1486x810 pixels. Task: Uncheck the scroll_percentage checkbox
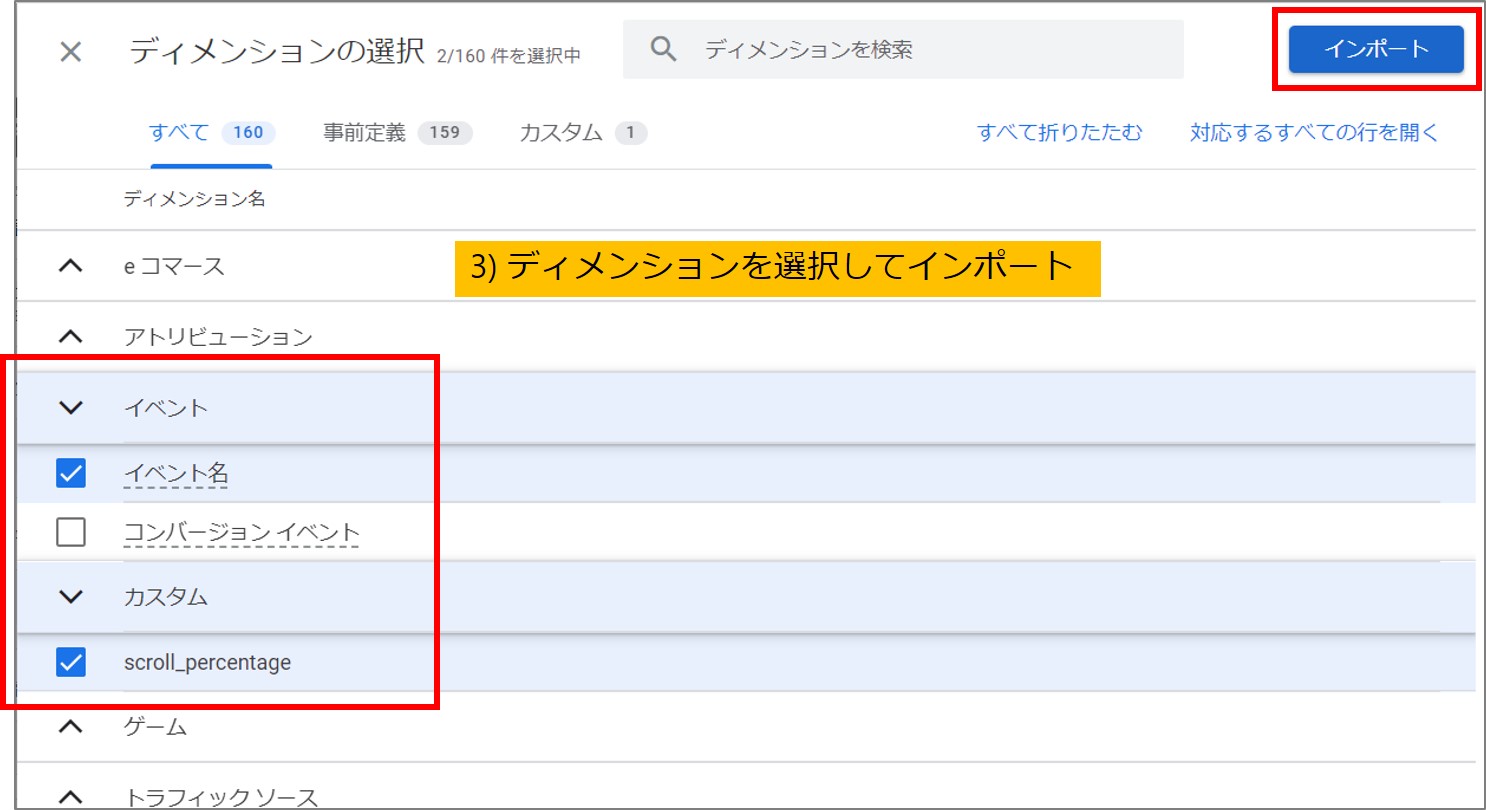click(x=71, y=662)
